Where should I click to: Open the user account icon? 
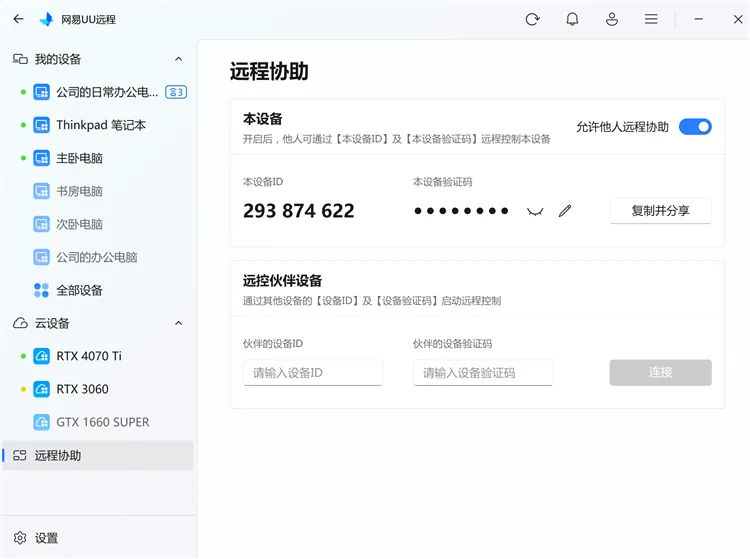pos(612,19)
